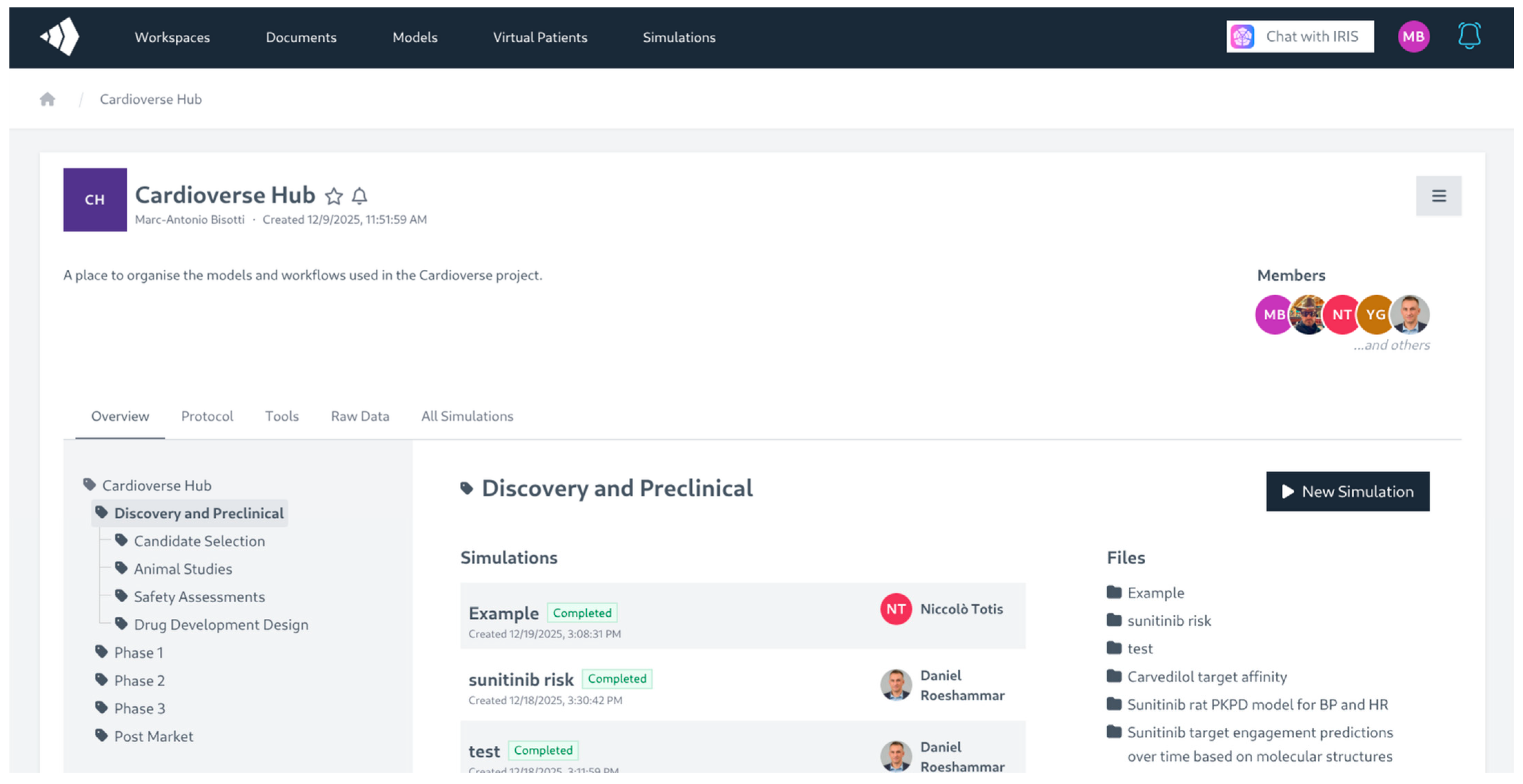Click the Cardioverse Hub breadcrumb link

pyautogui.click(x=151, y=99)
